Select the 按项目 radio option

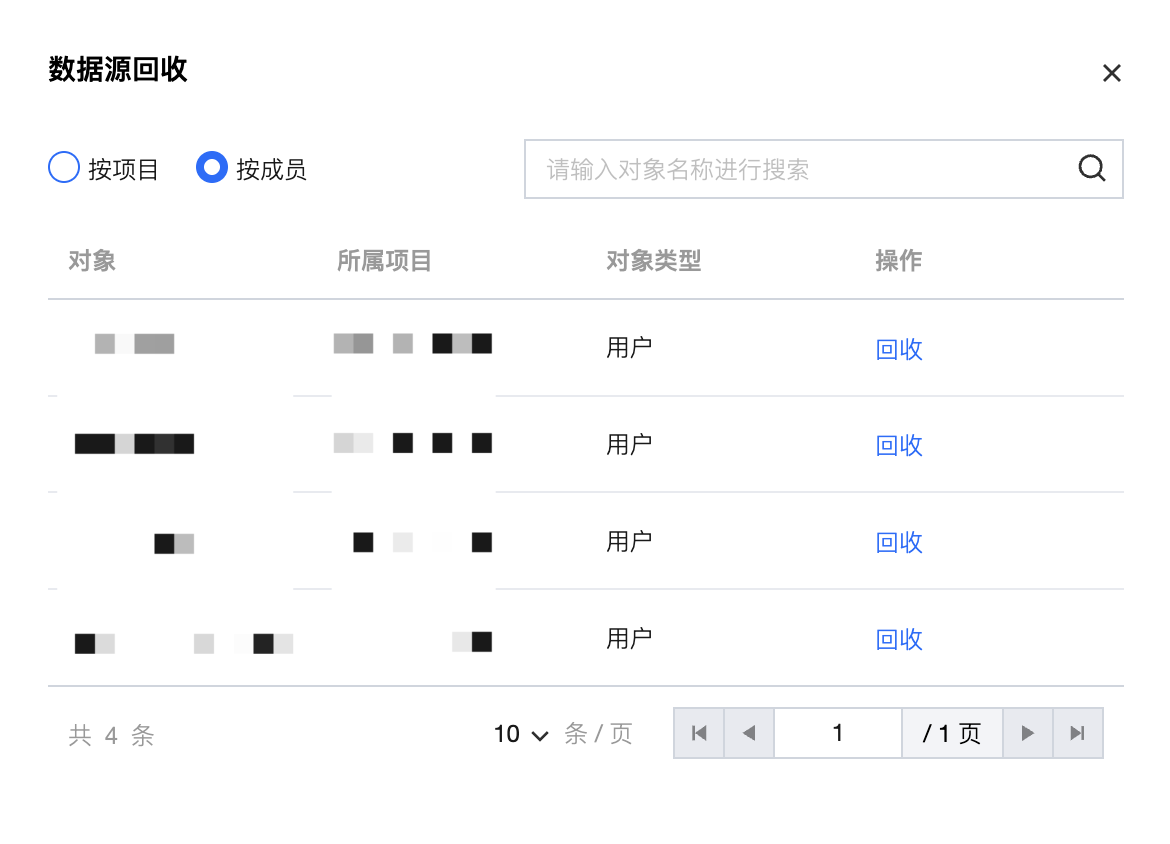point(64,168)
